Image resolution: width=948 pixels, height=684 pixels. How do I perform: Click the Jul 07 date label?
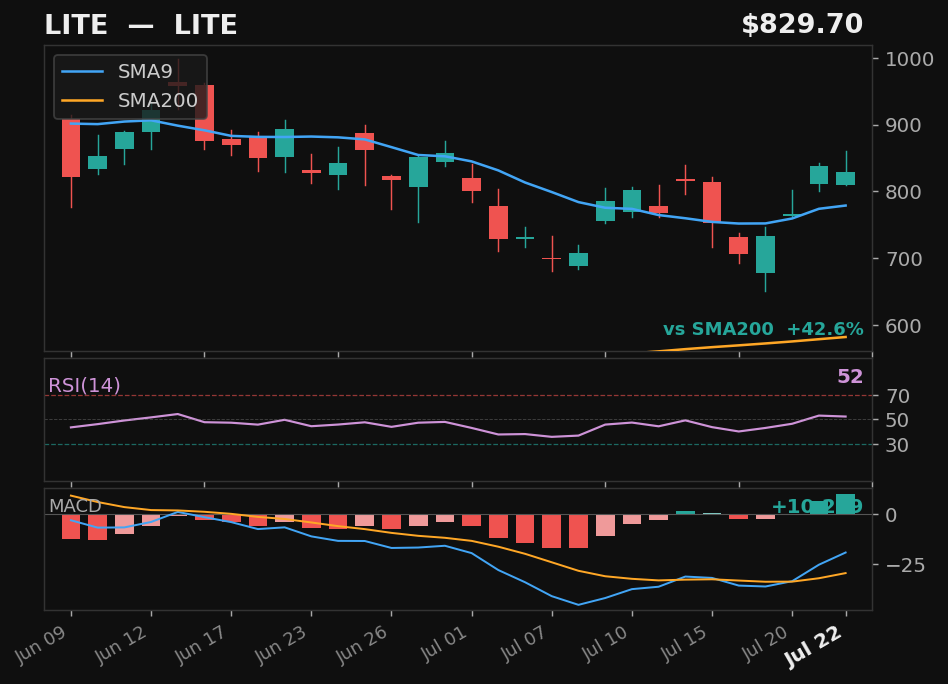524,643
